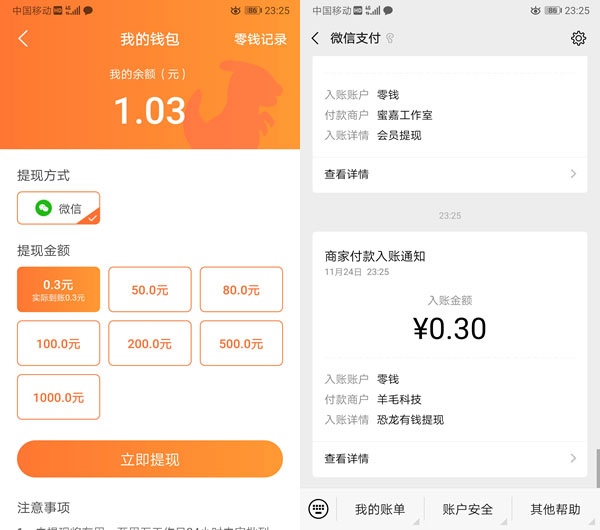Click the chat scrollbar on right edge
600x530 pixels.
tap(596, 466)
